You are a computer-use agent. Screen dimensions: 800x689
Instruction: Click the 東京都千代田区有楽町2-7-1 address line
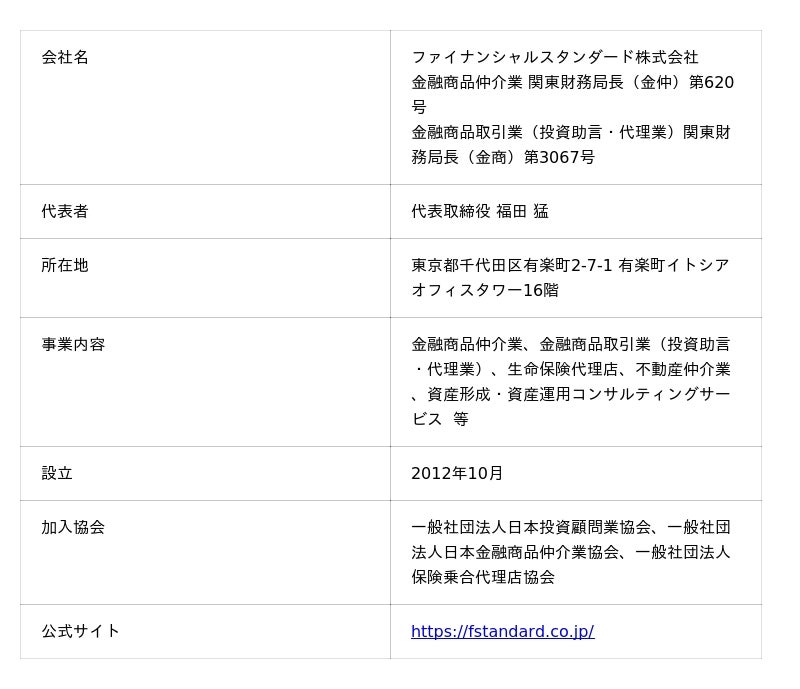[x=512, y=266]
